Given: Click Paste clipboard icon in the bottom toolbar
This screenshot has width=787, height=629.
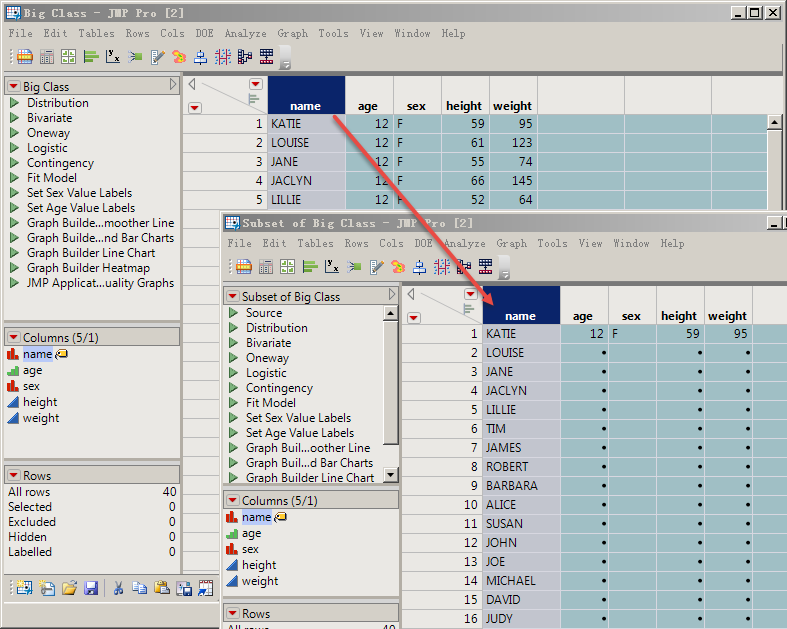Looking at the screenshot, I should pyautogui.click(x=162, y=589).
